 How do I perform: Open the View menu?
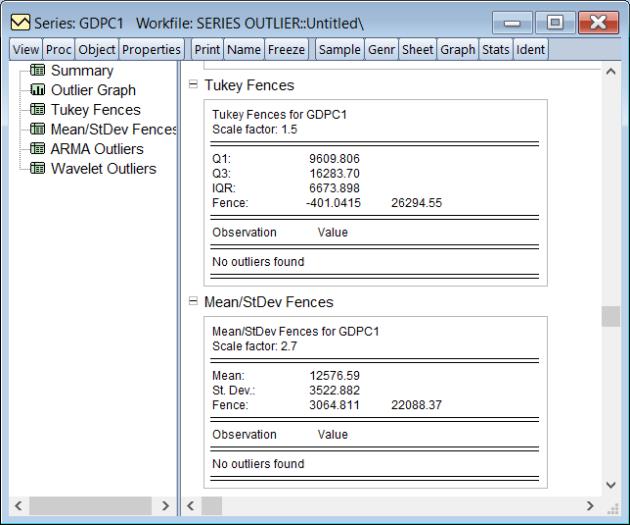[x=23, y=49]
